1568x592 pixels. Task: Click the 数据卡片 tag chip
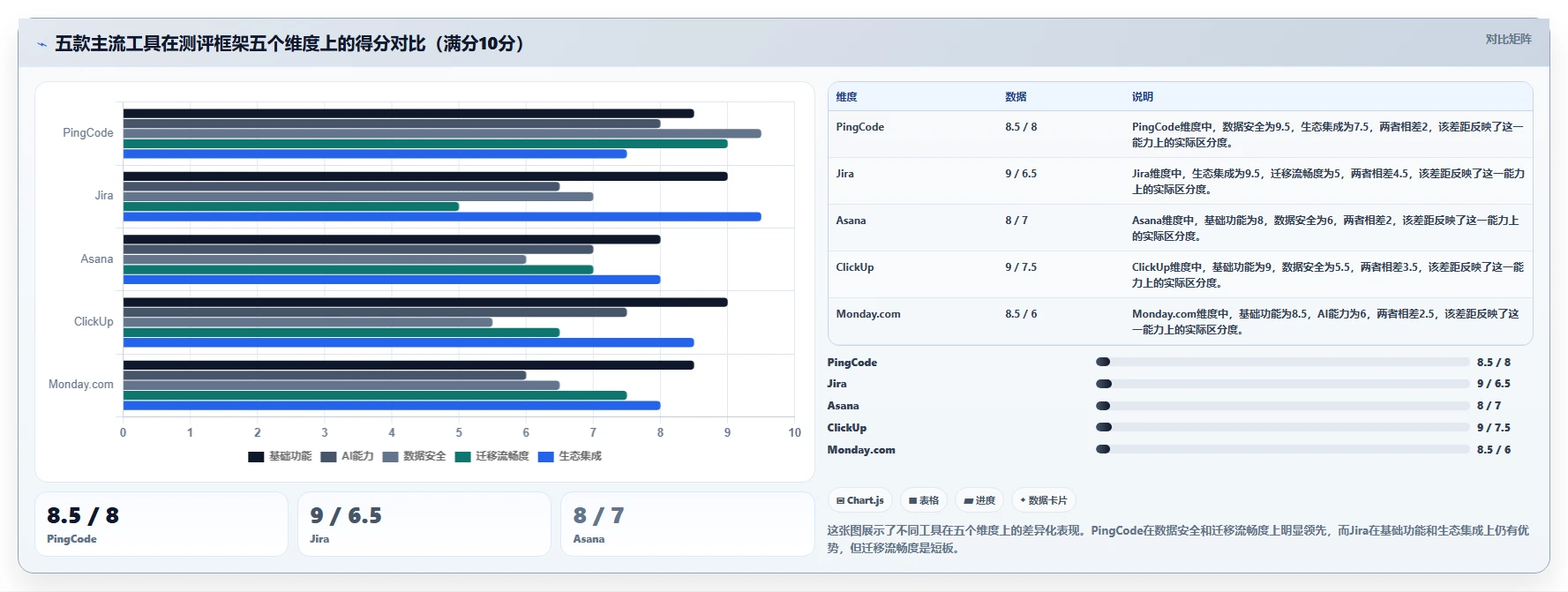[1044, 500]
